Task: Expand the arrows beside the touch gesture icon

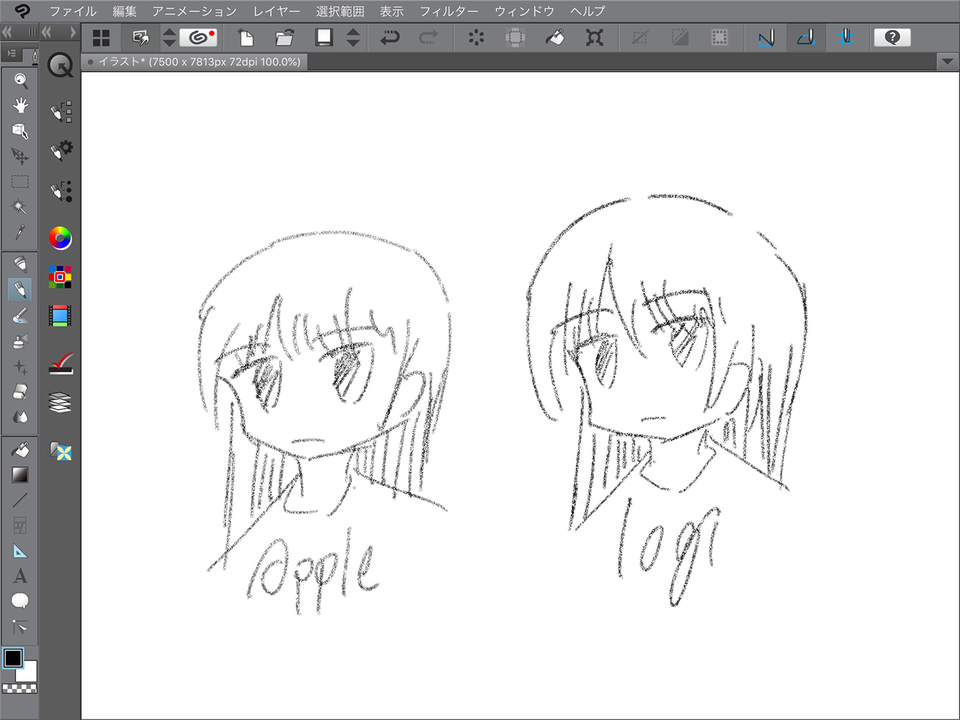Action: (169, 38)
